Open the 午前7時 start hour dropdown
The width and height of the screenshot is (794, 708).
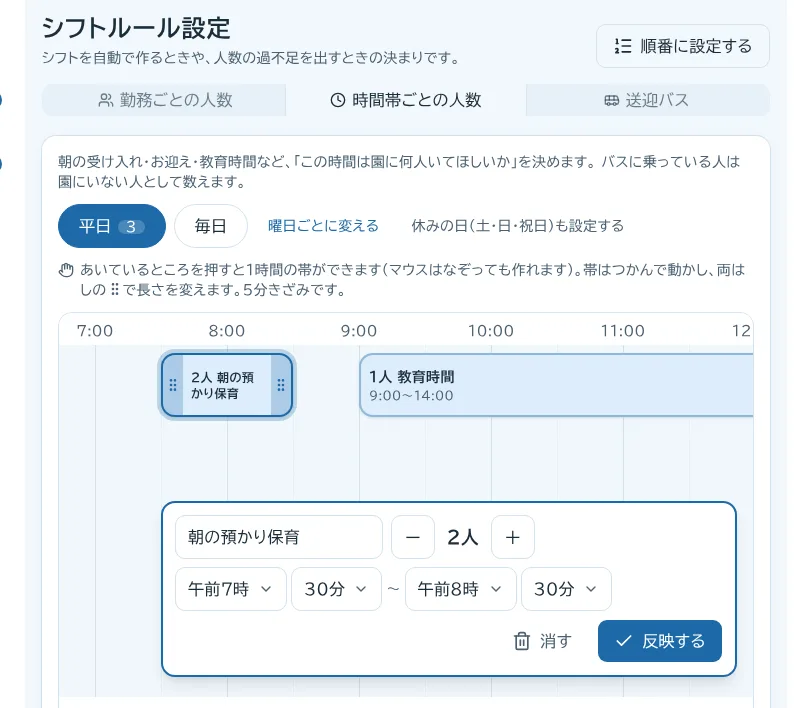pos(230,589)
